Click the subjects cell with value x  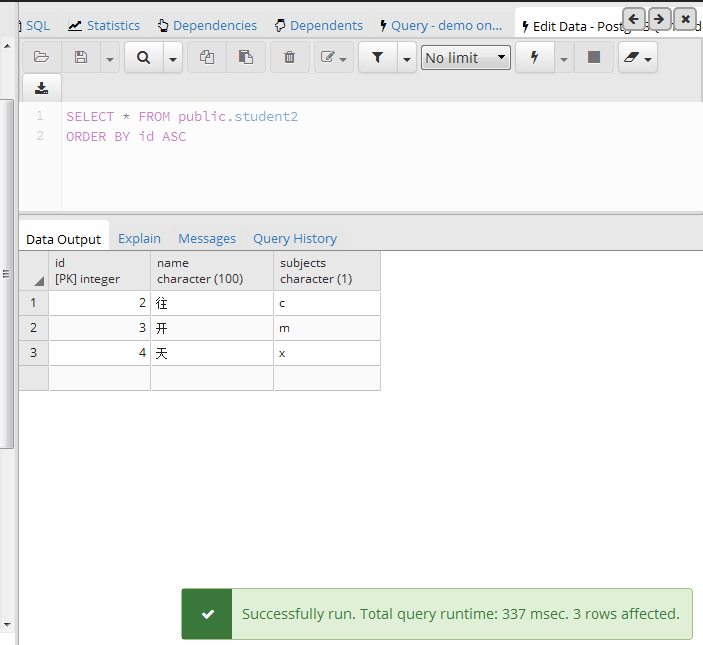pos(327,353)
